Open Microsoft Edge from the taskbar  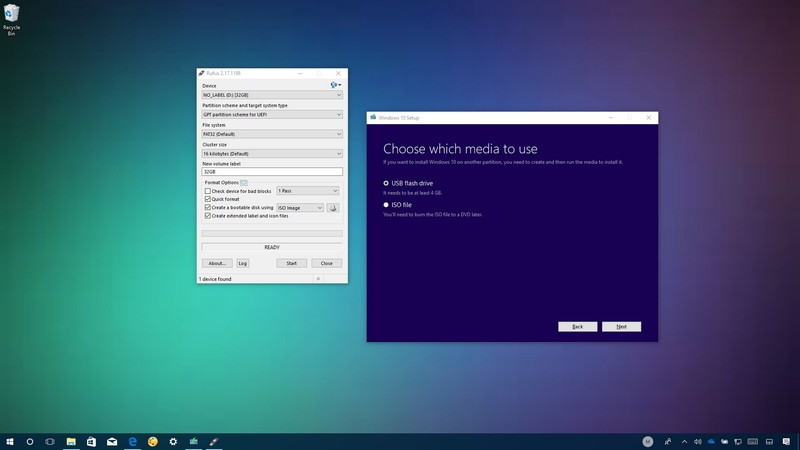132,441
